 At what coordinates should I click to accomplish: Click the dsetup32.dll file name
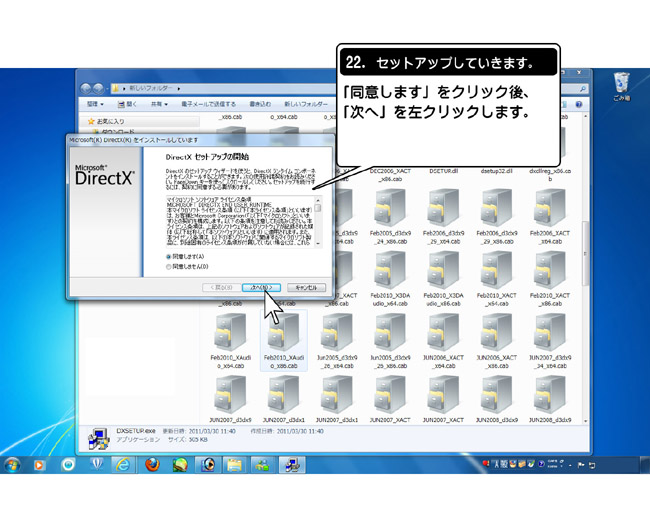497,171
